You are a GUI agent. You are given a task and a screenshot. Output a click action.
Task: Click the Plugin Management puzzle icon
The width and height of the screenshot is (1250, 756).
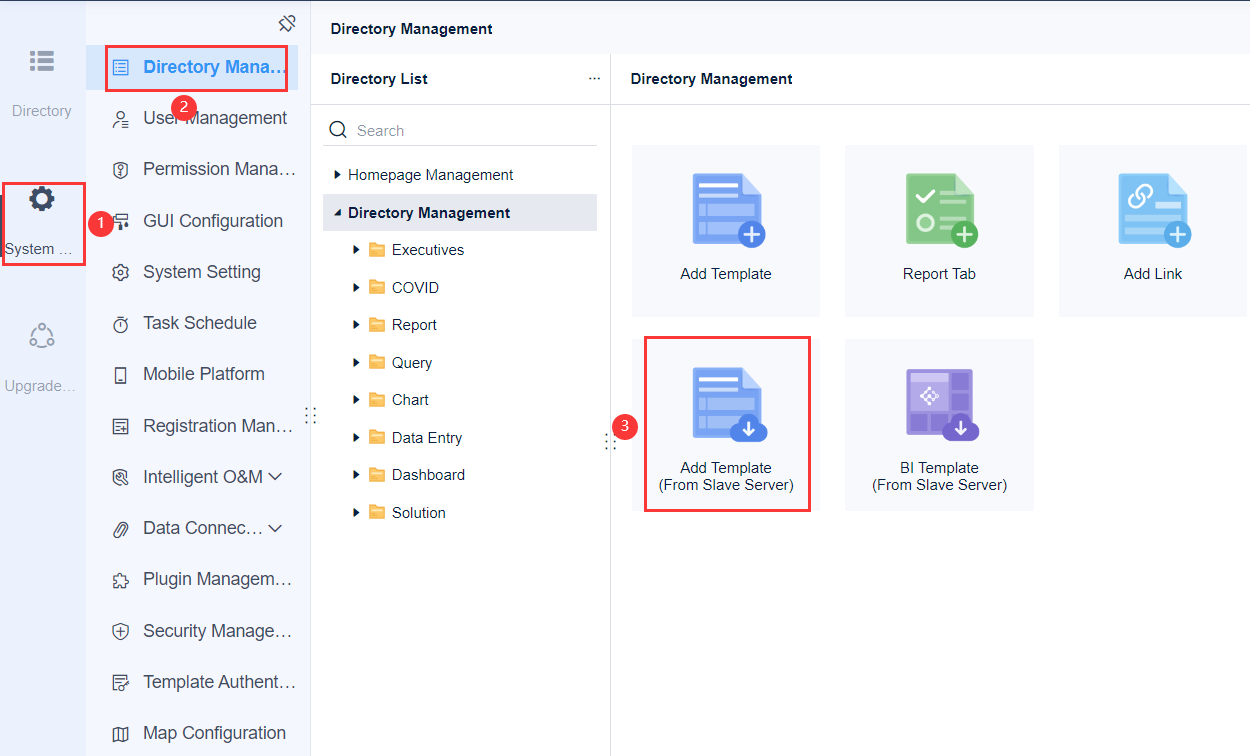click(120, 579)
